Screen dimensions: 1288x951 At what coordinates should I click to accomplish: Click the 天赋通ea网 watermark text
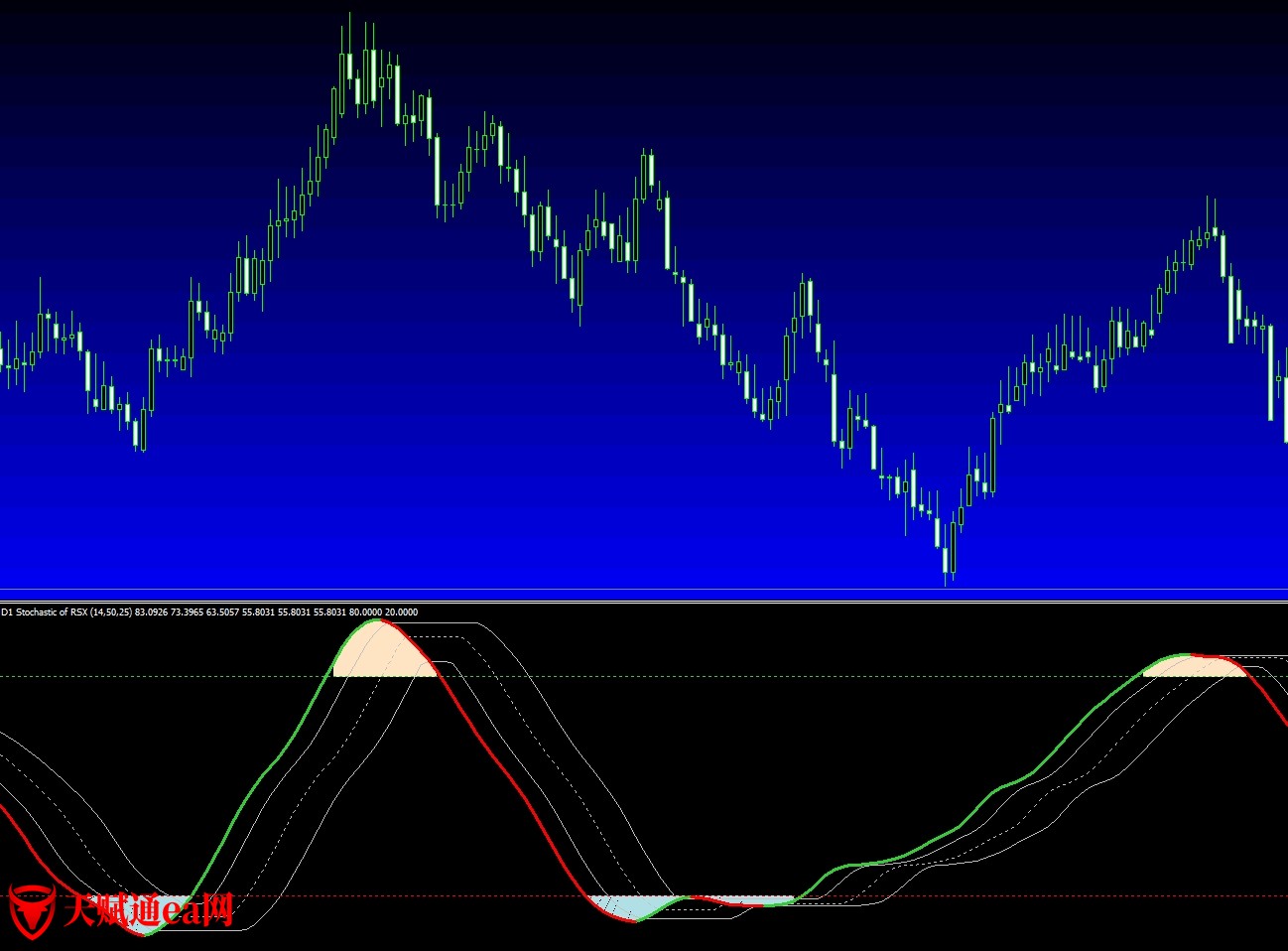tap(149, 910)
